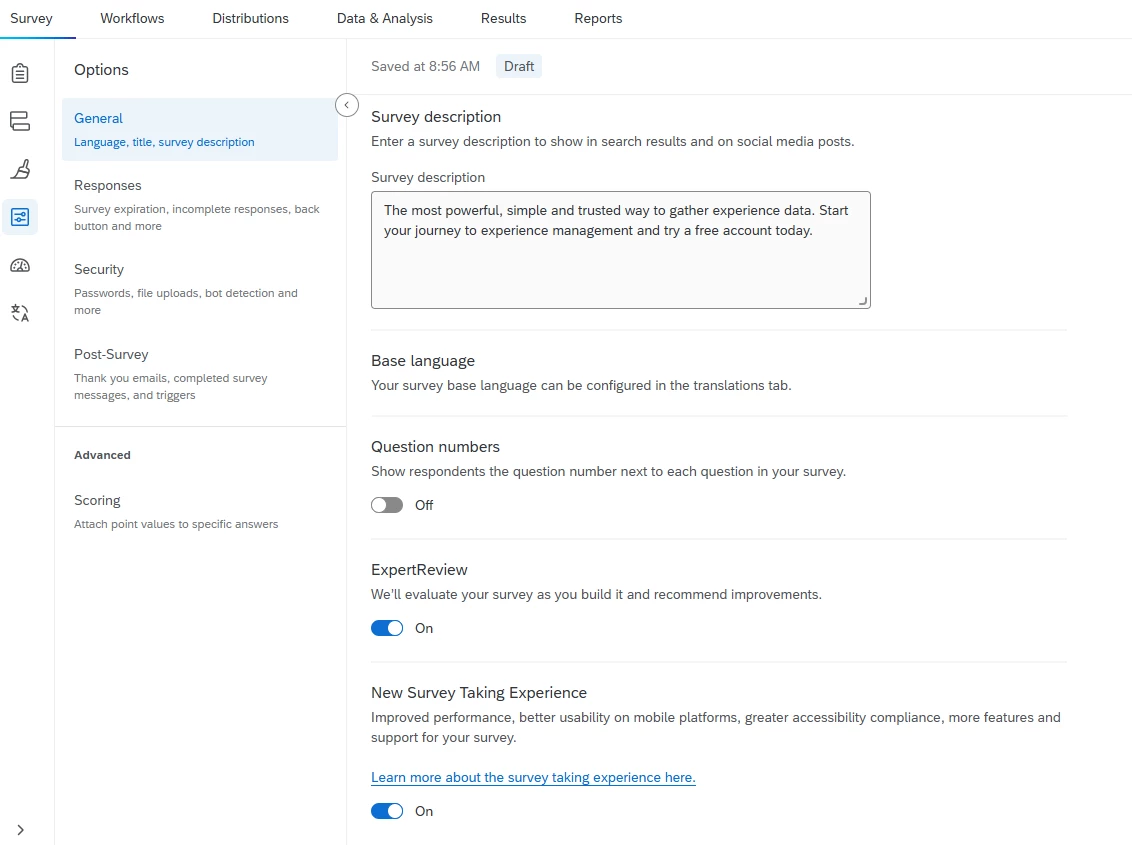Click the 'Question numbers' heading
The height and width of the screenshot is (845, 1132).
(x=435, y=447)
